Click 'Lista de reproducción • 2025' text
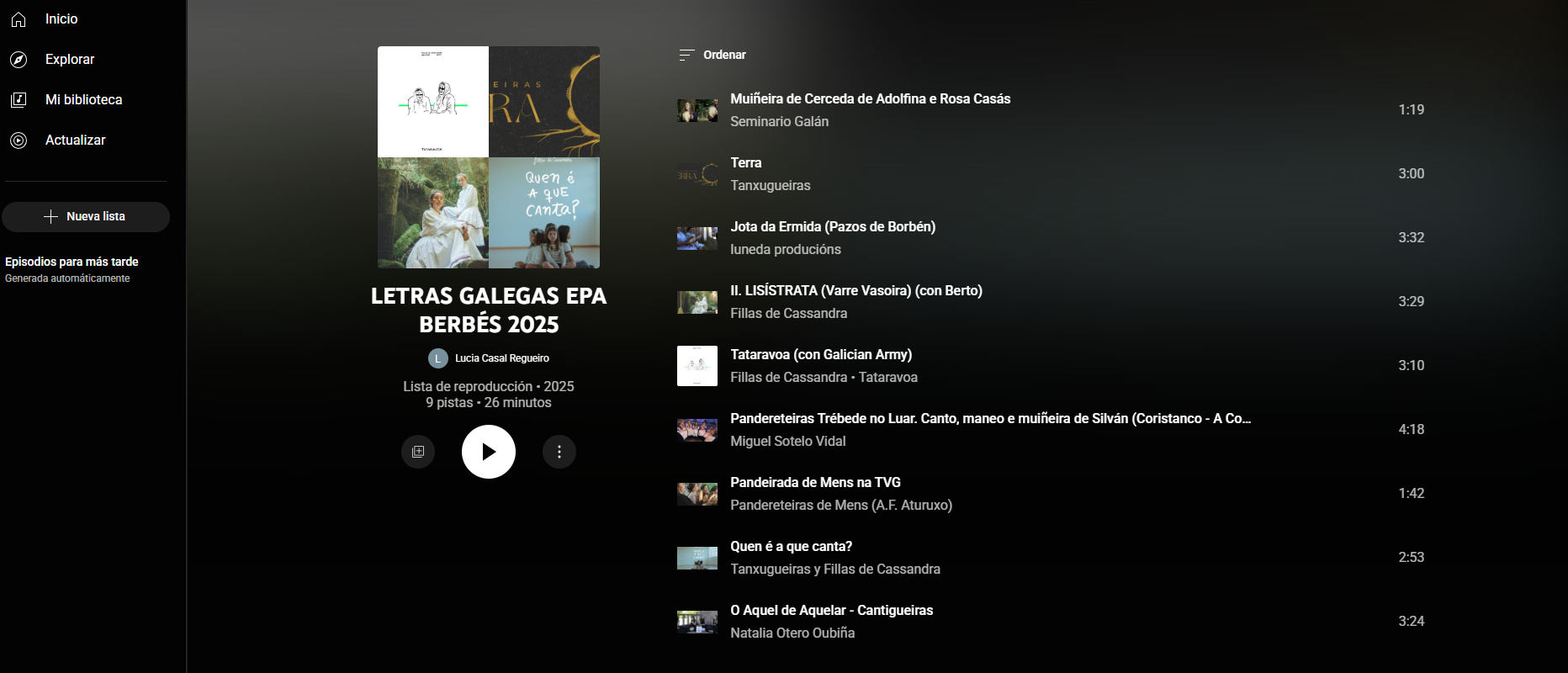Screen dimensions: 1568x673 tap(489, 387)
